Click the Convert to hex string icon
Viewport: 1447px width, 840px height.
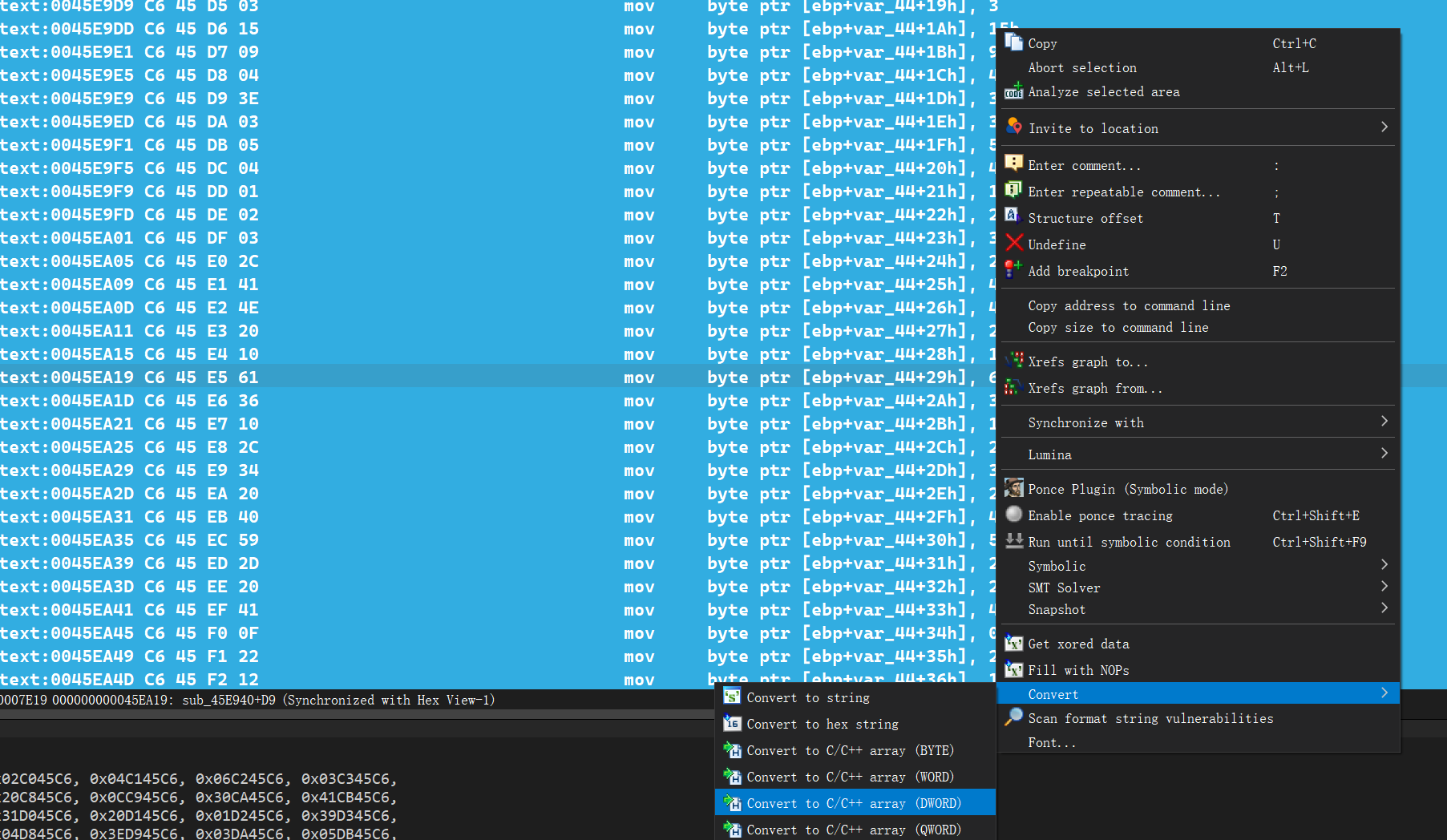click(x=732, y=723)
